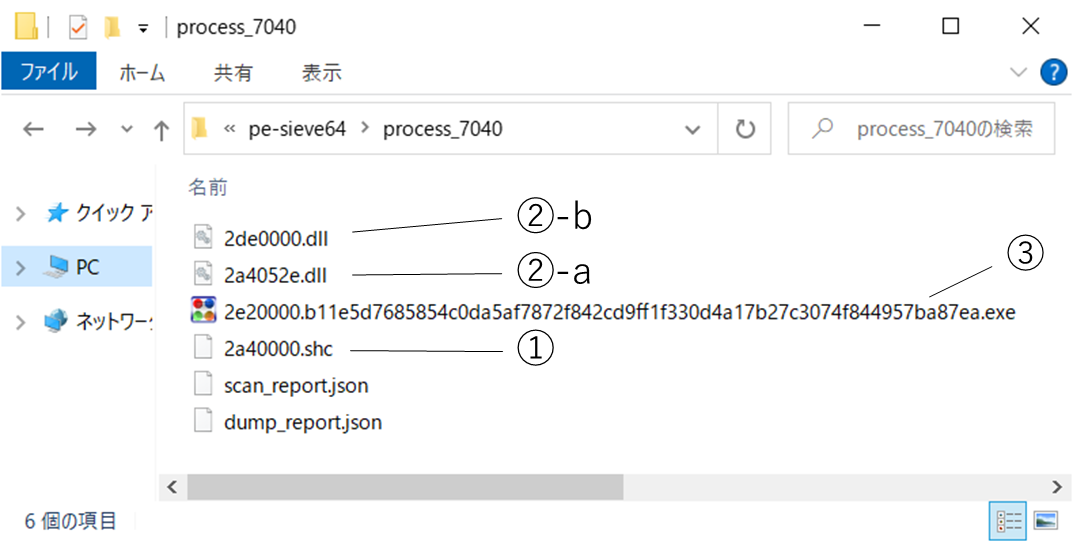The height and width of the screenshot is (542, 1073).
Task: Open the ファイル menu tab
Action: tap(49, 72)
